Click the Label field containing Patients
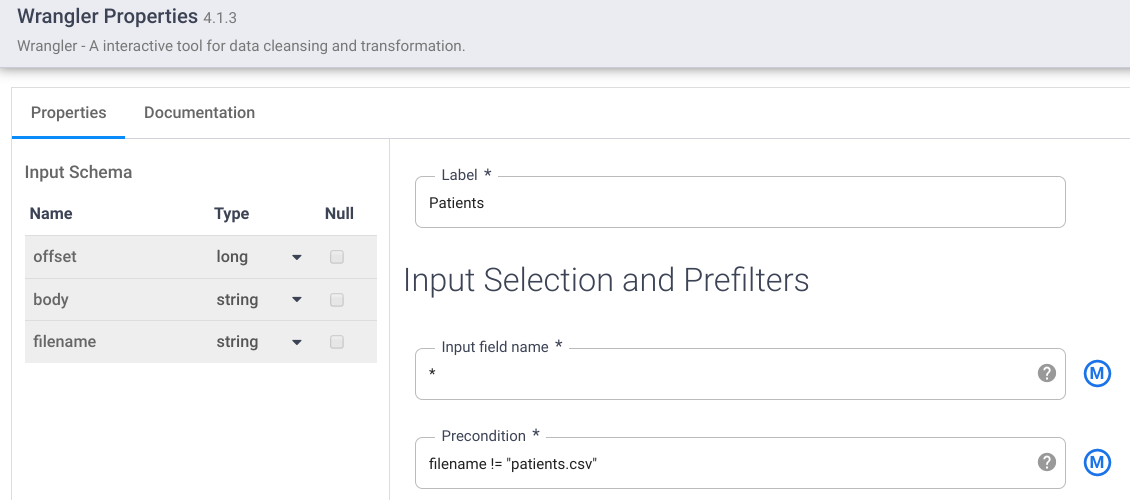 pos(739,203)
